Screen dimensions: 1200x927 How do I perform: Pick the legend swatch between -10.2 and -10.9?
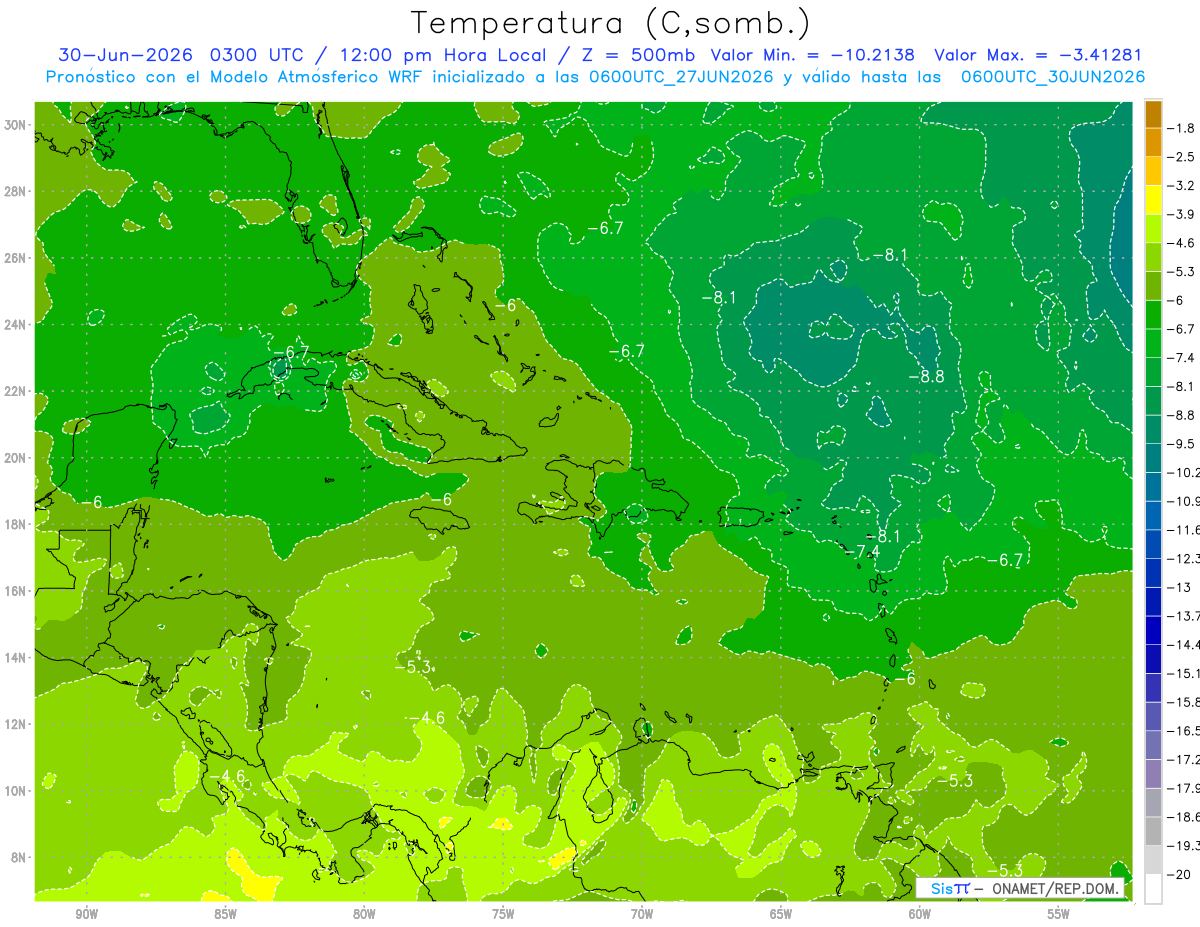(x=1153, y=486)
